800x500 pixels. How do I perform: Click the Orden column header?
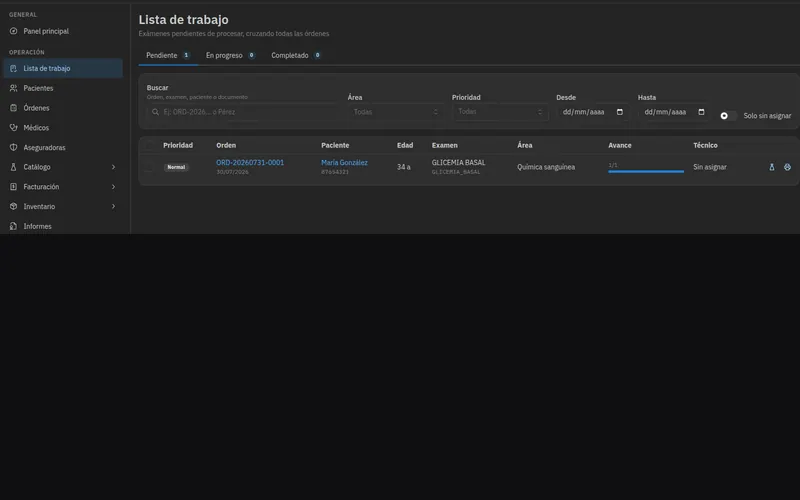226,145
